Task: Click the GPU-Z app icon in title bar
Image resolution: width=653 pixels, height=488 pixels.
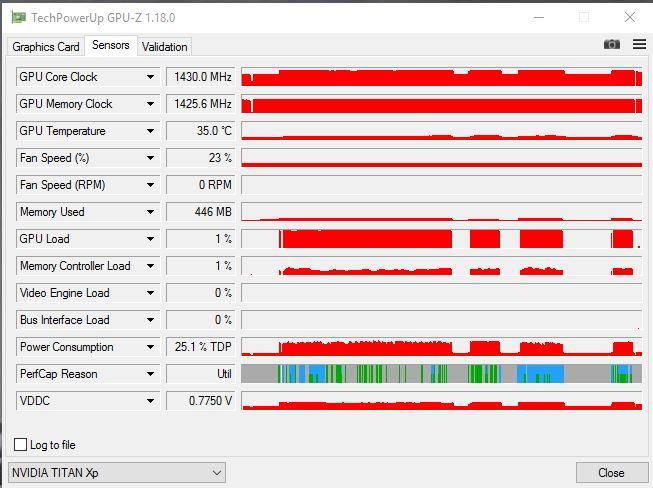Action: (18, 17)
